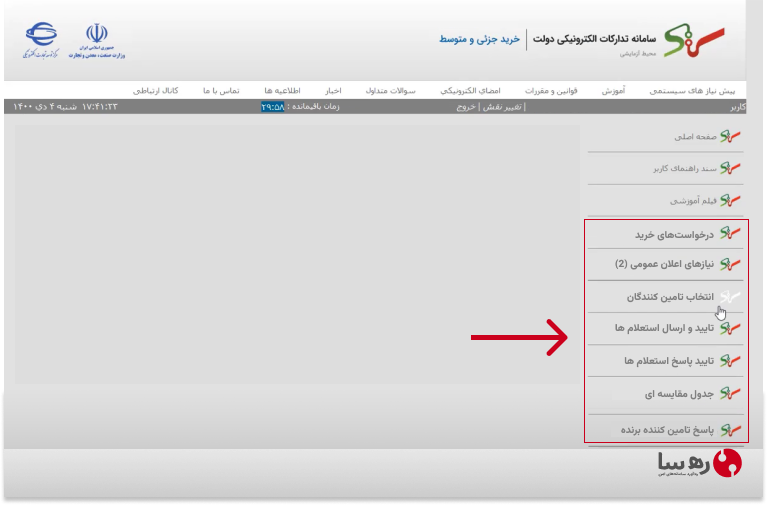Open تایید پاسخ استعلام ها entry

669,361
